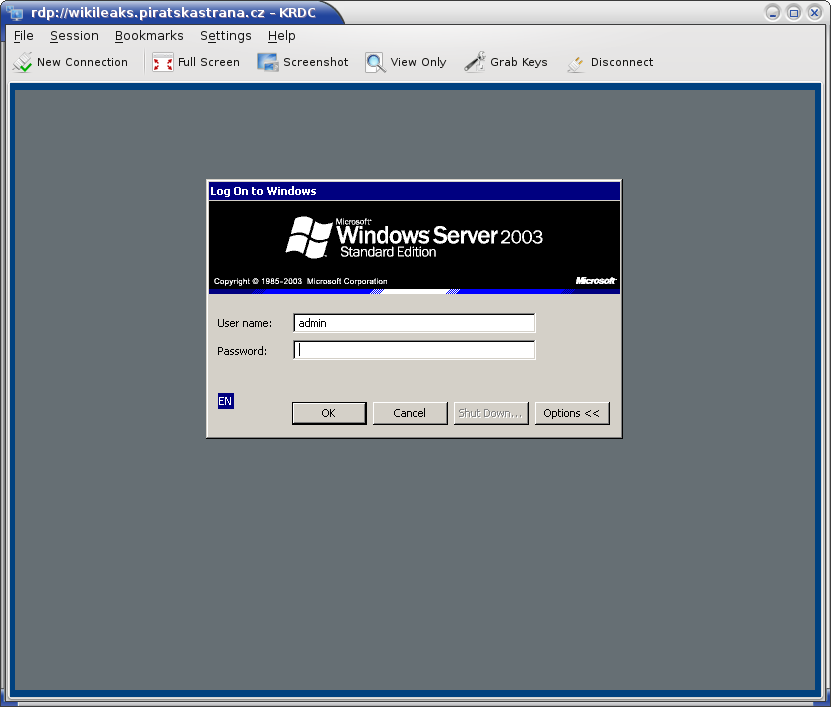Viewport: 831px width, 707px height.
Task: Open the Session menu
Action: pos(74,36)
